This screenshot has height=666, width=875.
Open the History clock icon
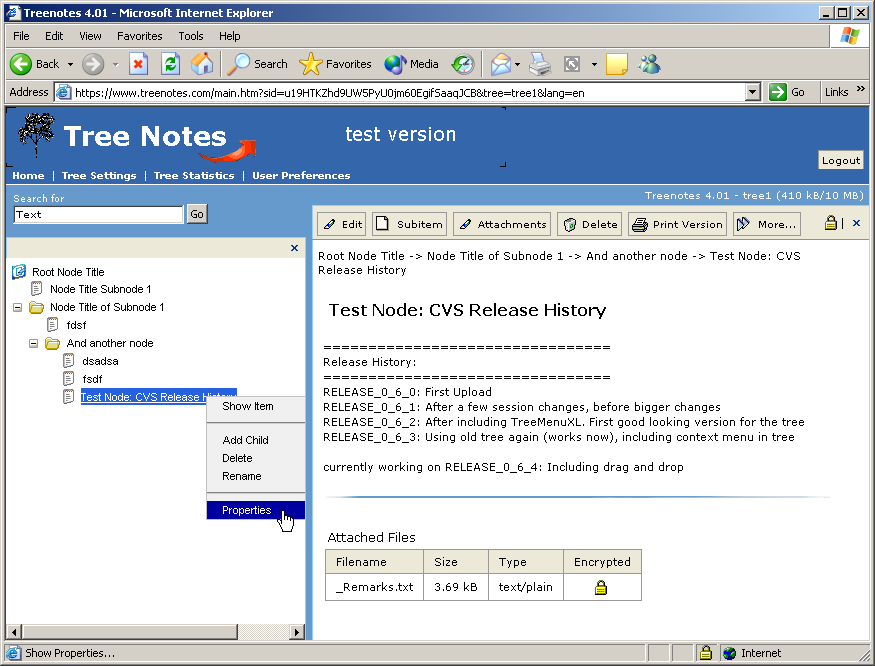pyautogui.click(x=463, y=64)
